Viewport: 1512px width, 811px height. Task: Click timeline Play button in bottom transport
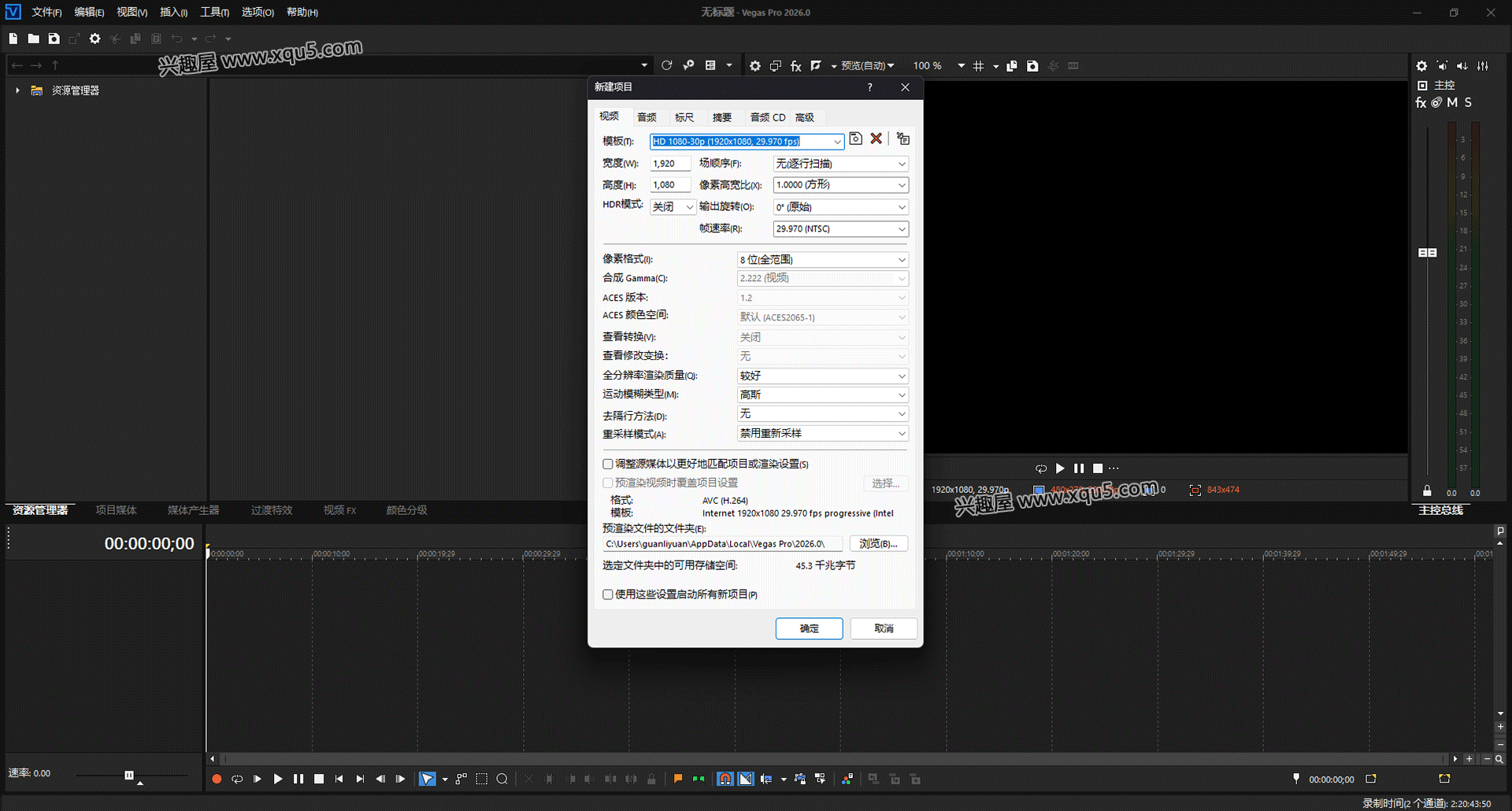point(278,780)
